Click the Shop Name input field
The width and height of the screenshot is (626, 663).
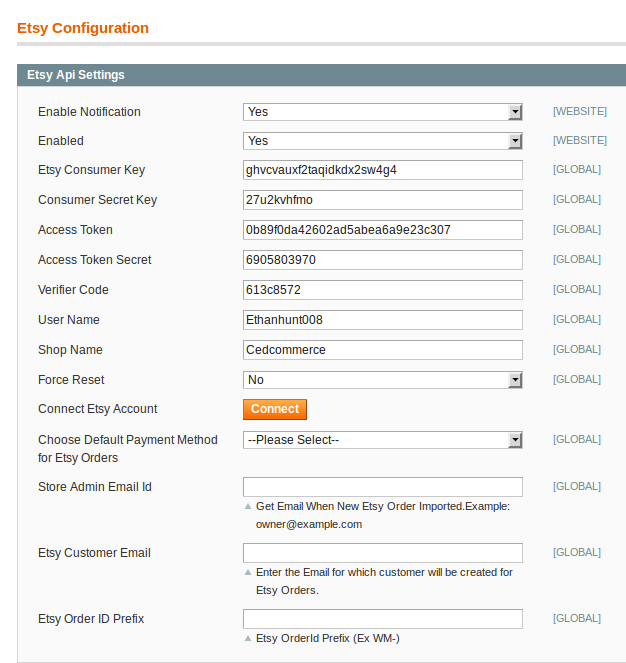(x=383, y=350)
